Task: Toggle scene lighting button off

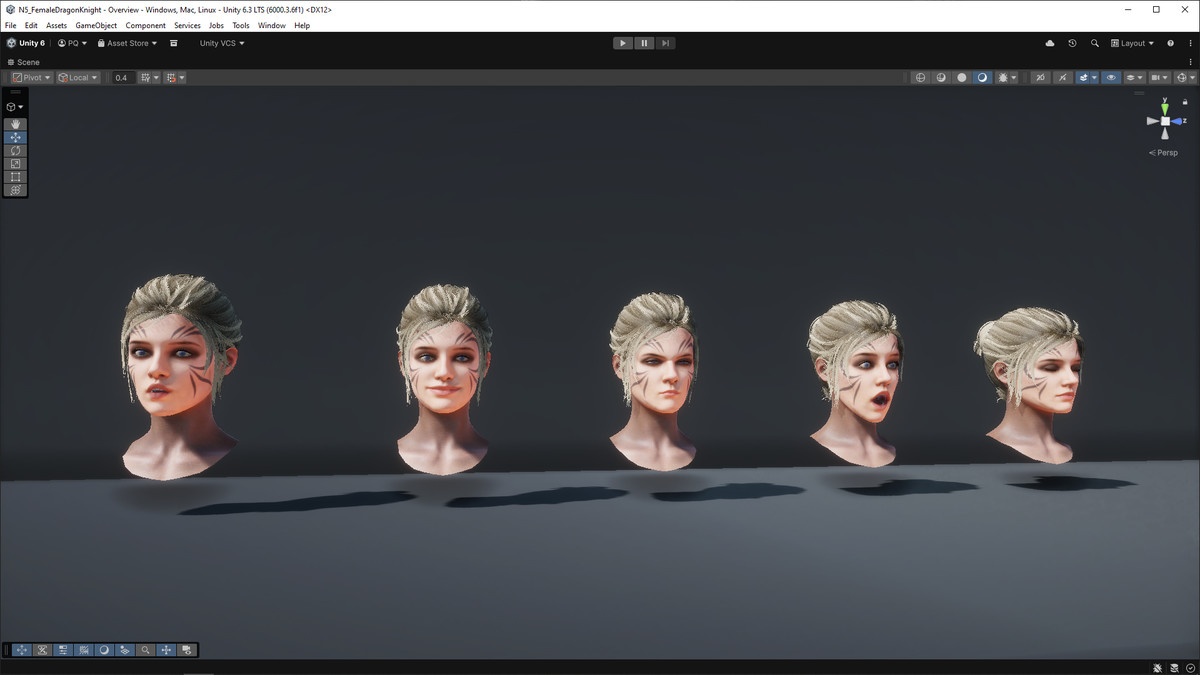Action: pyautogui.click(x=1062, y=77)
